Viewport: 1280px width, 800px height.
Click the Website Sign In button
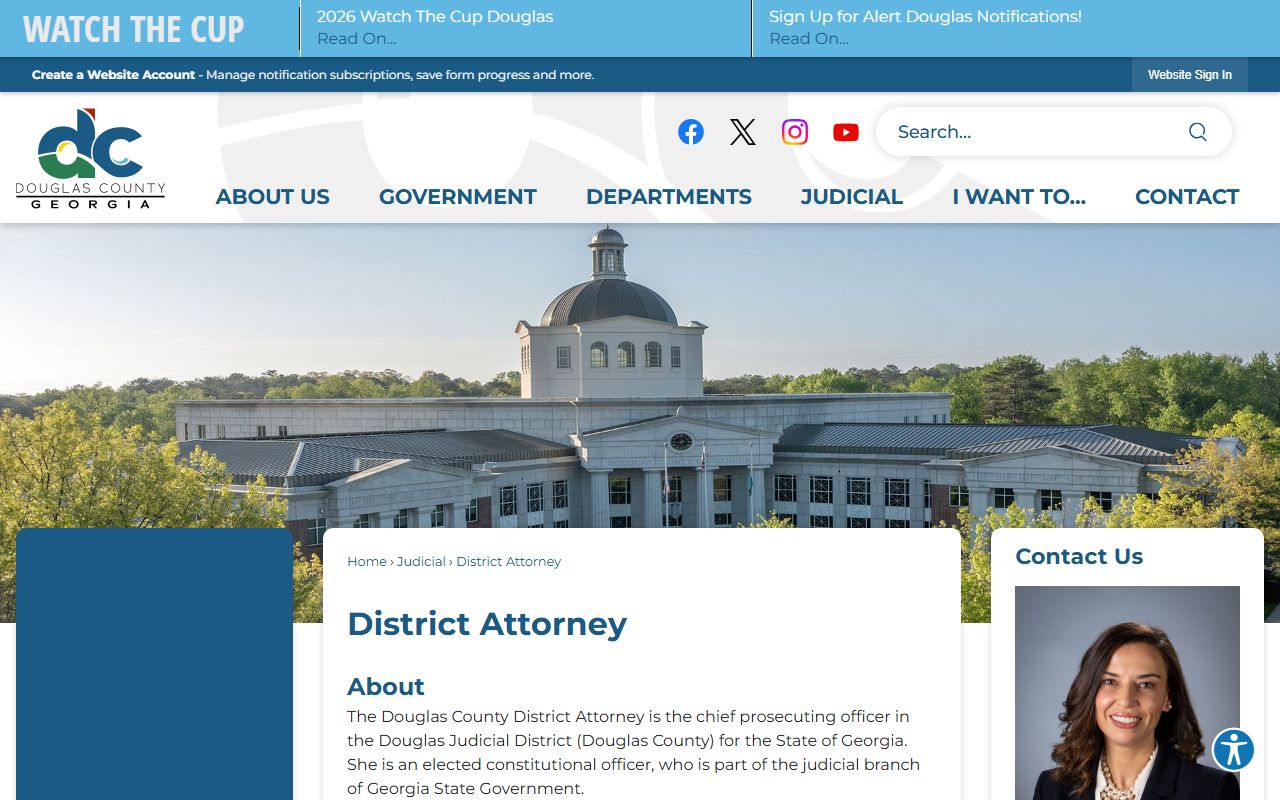pos(1190,75)
